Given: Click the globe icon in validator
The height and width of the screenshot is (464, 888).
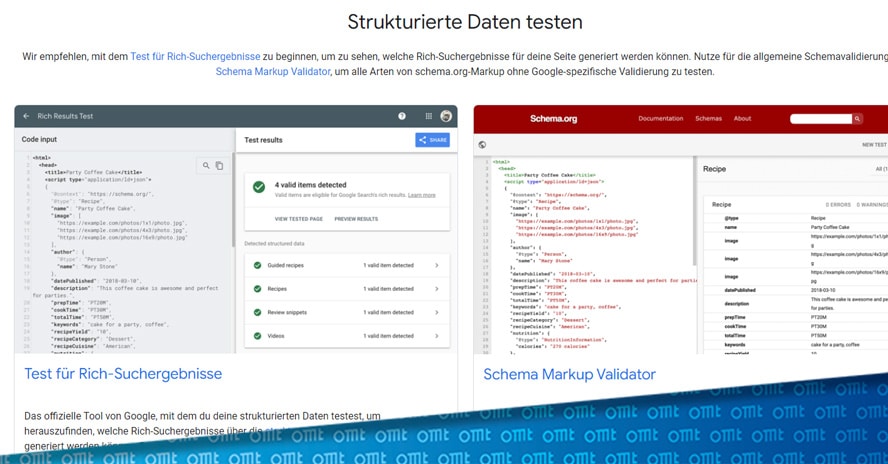Looking at the screenshot, I should (x=482, y=144).
